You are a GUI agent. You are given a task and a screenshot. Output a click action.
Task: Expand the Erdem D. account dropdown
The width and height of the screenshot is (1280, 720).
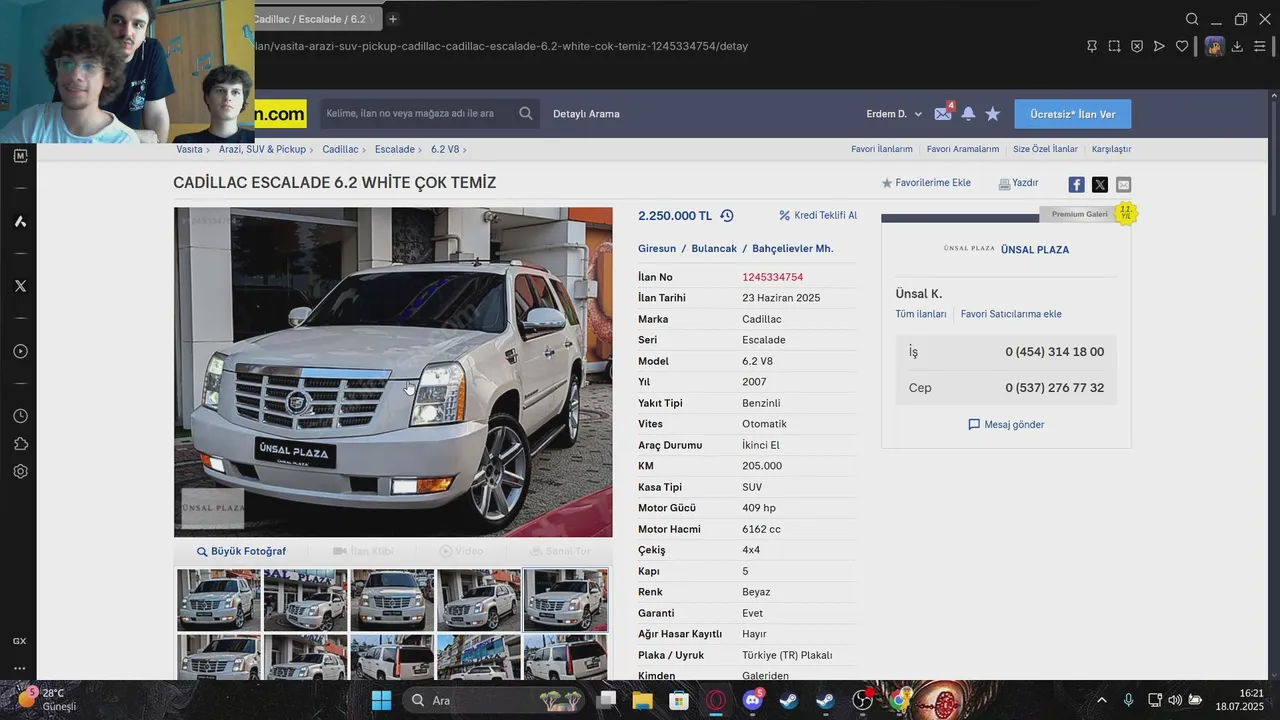point(894,114)
